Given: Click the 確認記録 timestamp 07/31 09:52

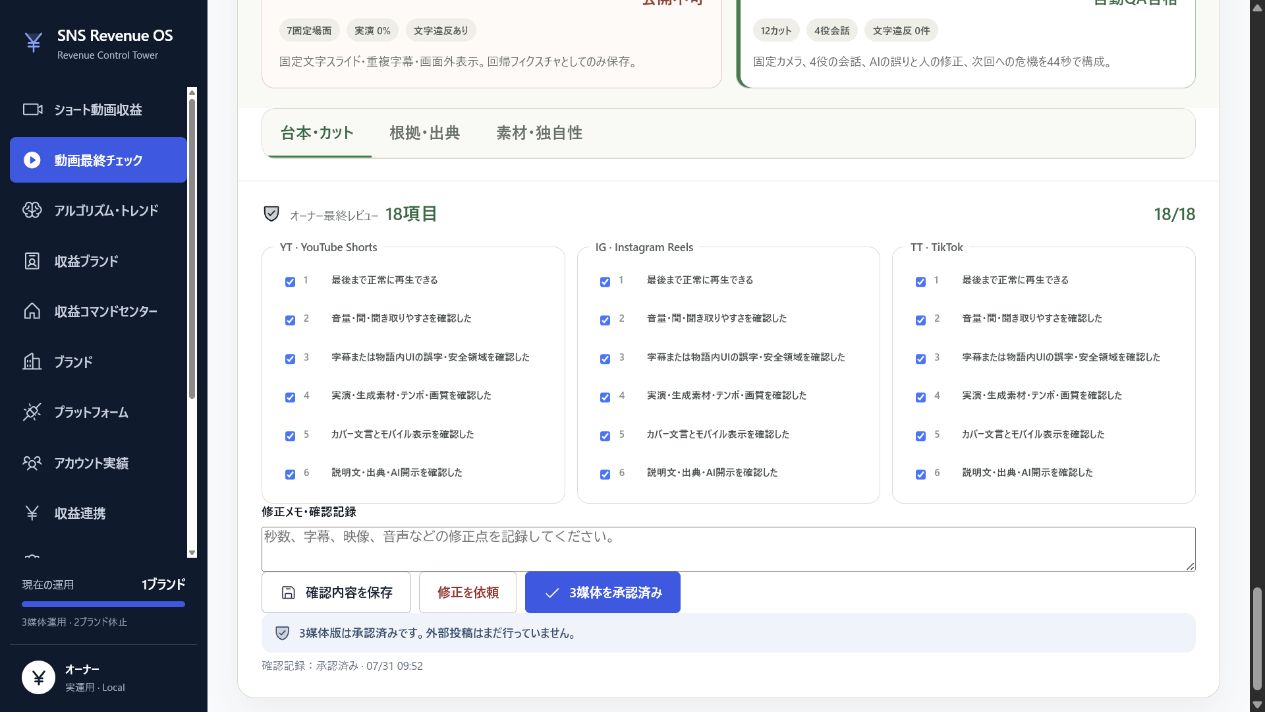Looking at the screenshot, I should (394, 665).
